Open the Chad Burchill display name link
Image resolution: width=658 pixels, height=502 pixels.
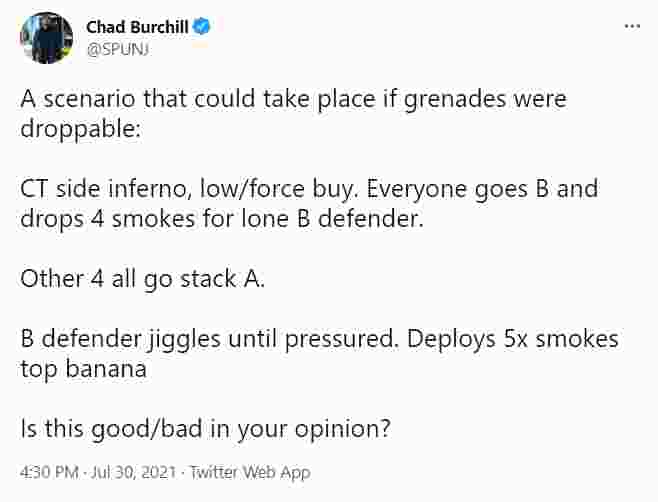[137, 27]
